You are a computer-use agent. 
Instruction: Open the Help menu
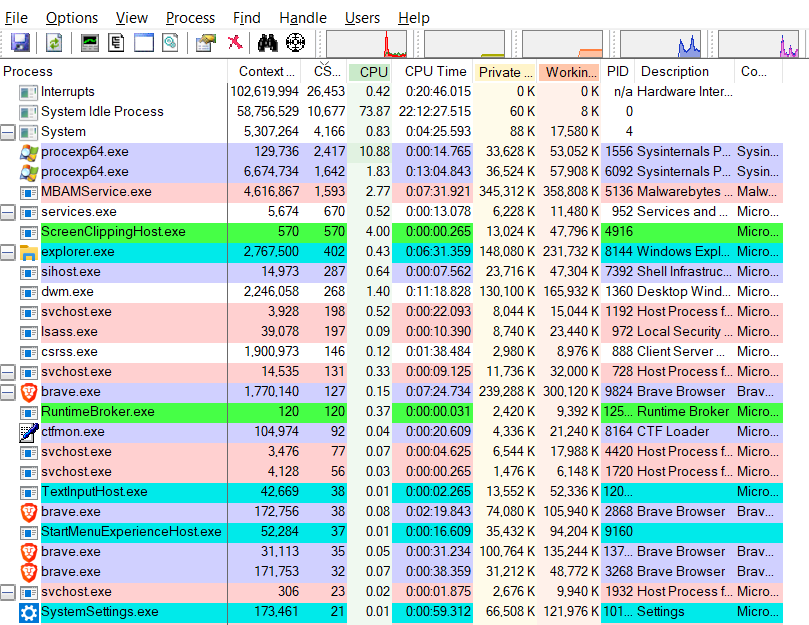tap(414, 18)
